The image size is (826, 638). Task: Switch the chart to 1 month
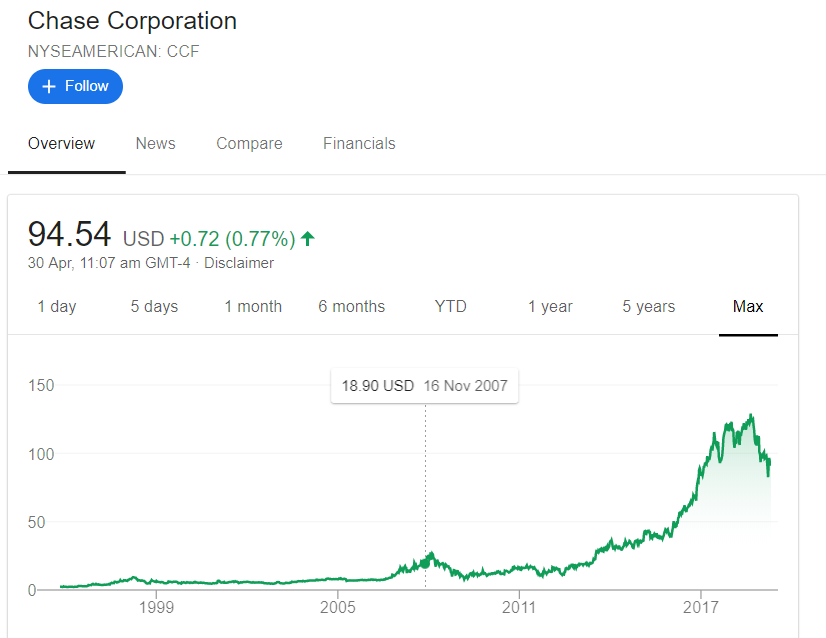[253, 307]
